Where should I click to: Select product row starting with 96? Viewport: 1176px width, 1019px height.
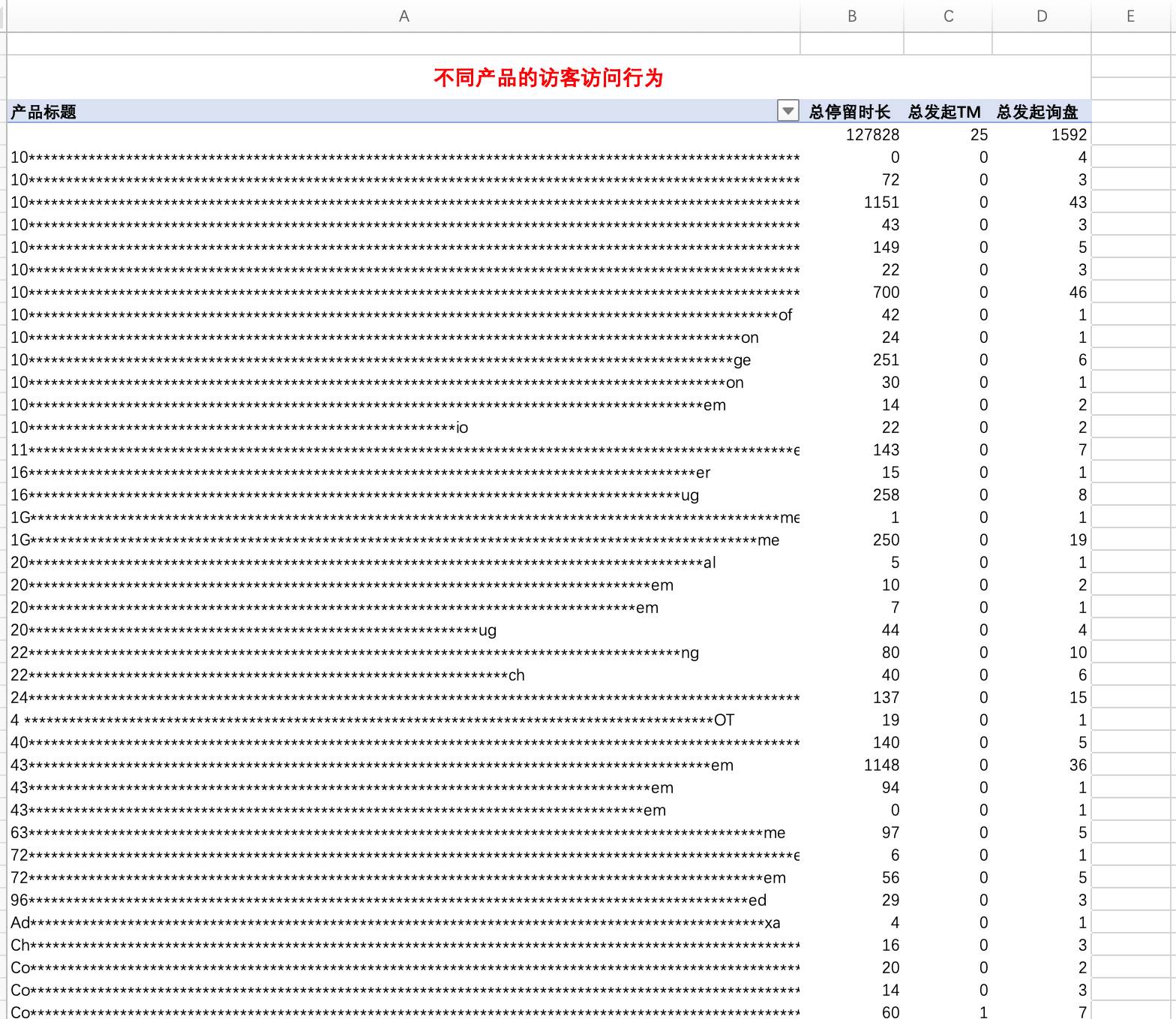pyautogui.click(x=403, y=900)
